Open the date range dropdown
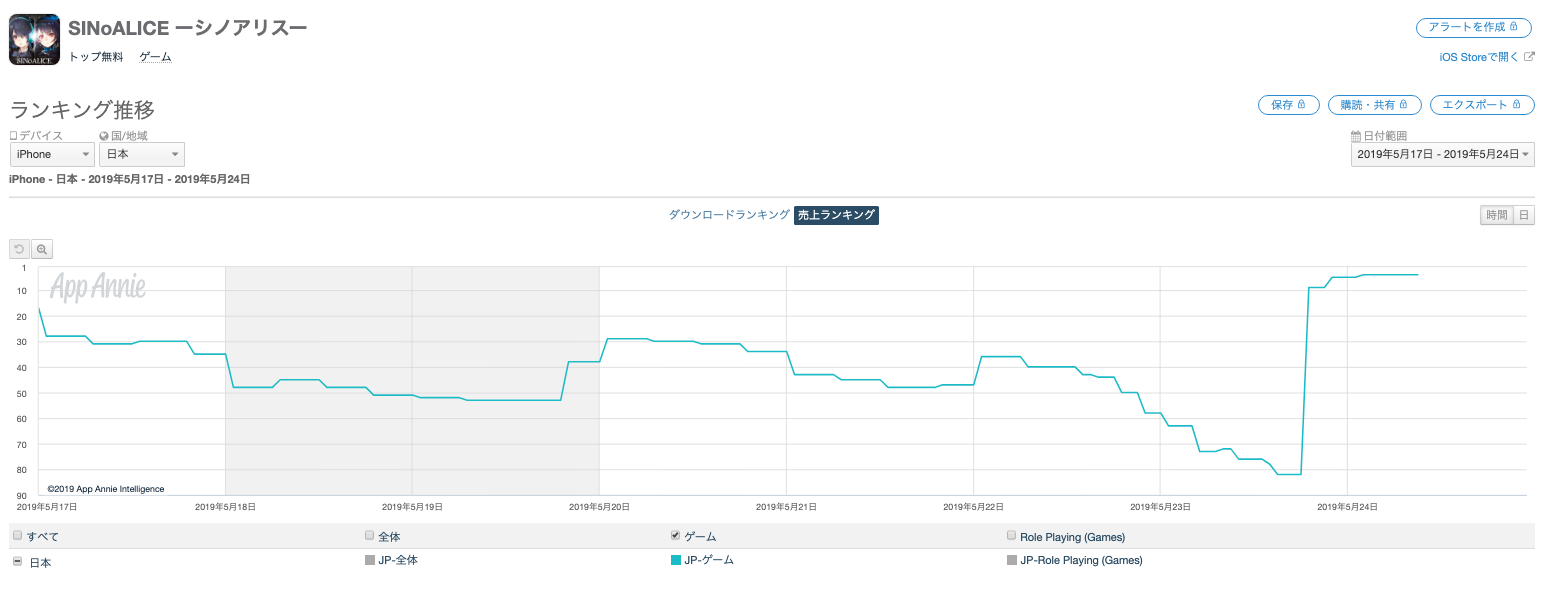This screenshot has height=590, width=1541. tap(1442, 154)
